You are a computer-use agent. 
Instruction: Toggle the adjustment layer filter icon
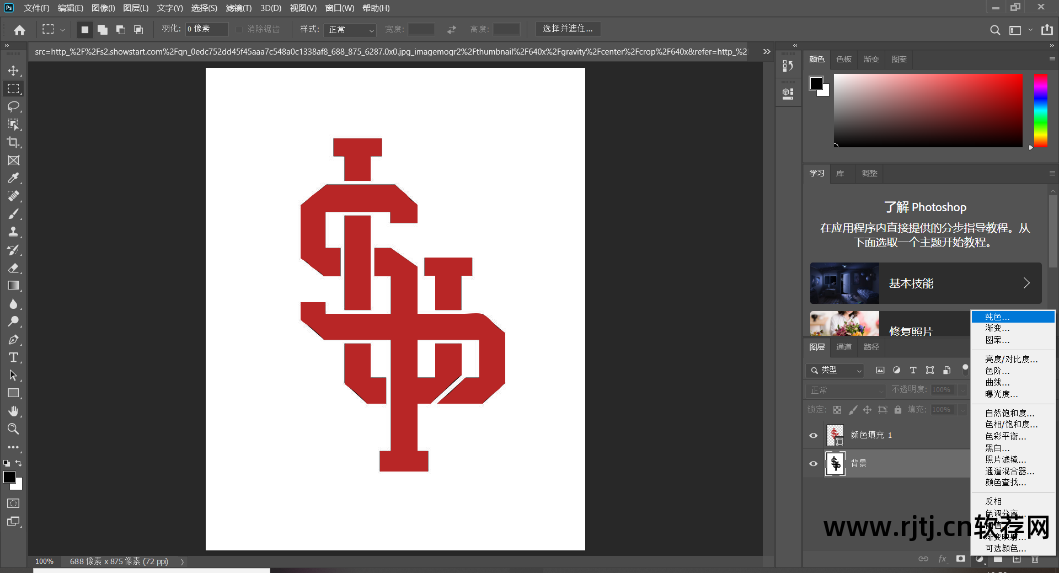coord(896,370)
